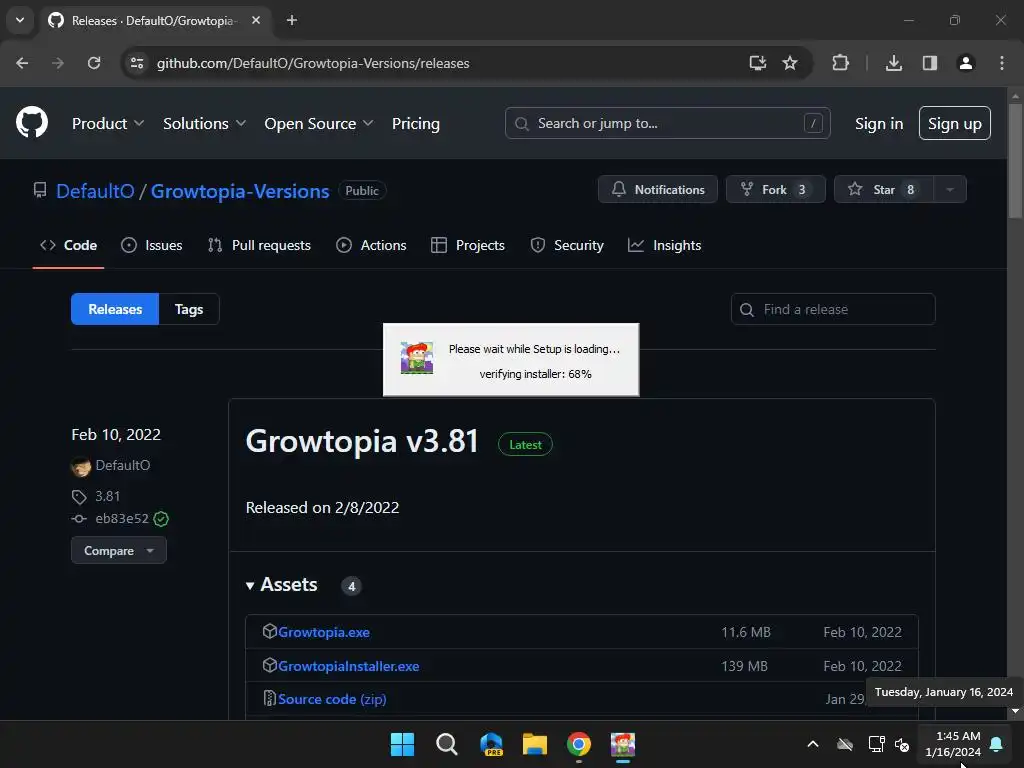This screenshot has height=768, width=1024.
Task: Click the Sign in link
Action: (879, 123)
